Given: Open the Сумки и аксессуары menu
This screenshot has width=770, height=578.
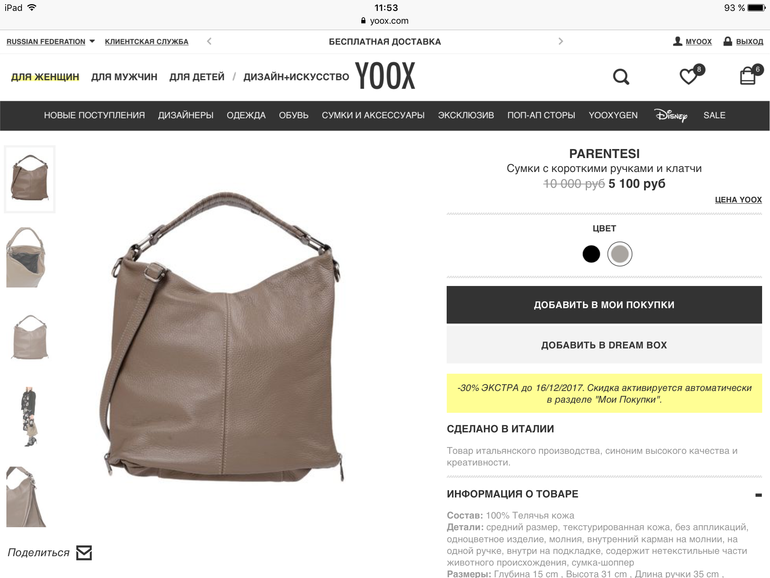Looking at the screenshot, I should click(x=373, y=115).
